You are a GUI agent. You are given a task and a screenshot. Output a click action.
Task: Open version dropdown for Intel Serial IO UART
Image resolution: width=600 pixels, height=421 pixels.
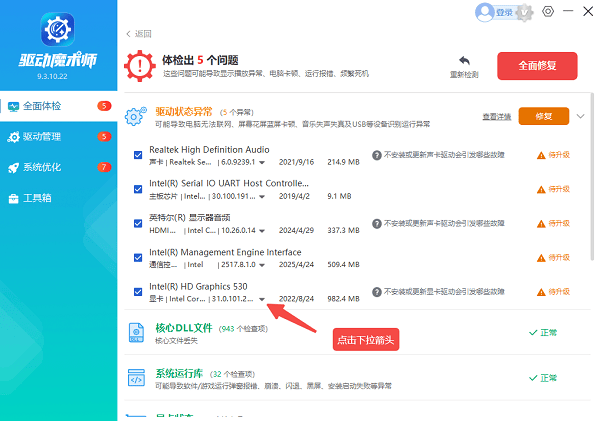pos(262,197)
